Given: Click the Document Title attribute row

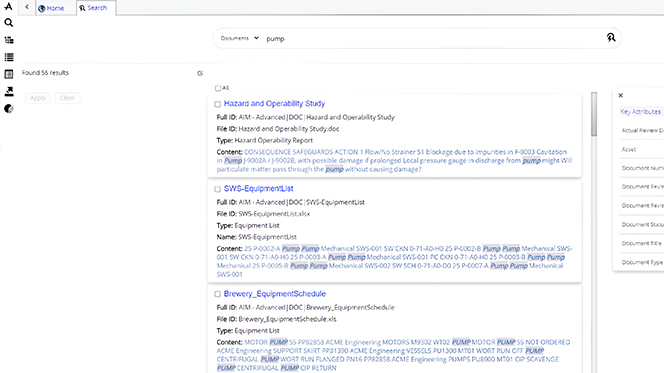Looking at the screenshot, I should tap(641, 243).
